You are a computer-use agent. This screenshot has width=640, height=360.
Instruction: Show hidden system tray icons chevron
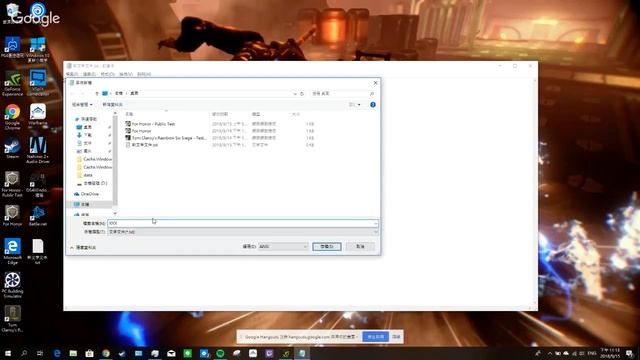[x=550, y=353]
